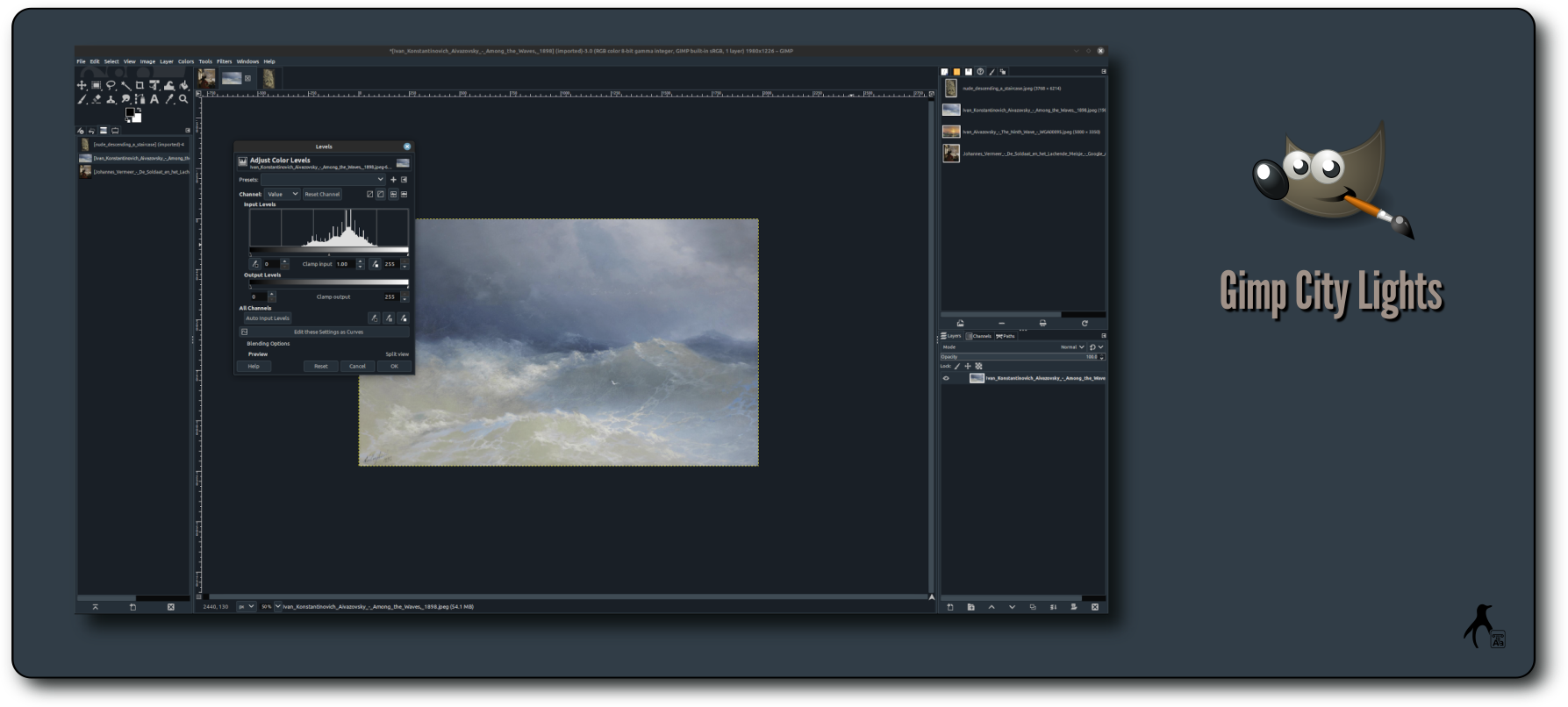Open the status bar unit px dropdown
The width and height of the screenshot is (1568, 707).
click(246, 606)
